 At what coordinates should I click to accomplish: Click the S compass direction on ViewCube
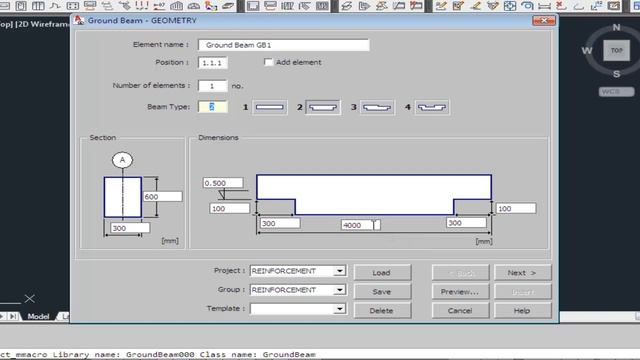pyautogui.click(x=616, y=74)
